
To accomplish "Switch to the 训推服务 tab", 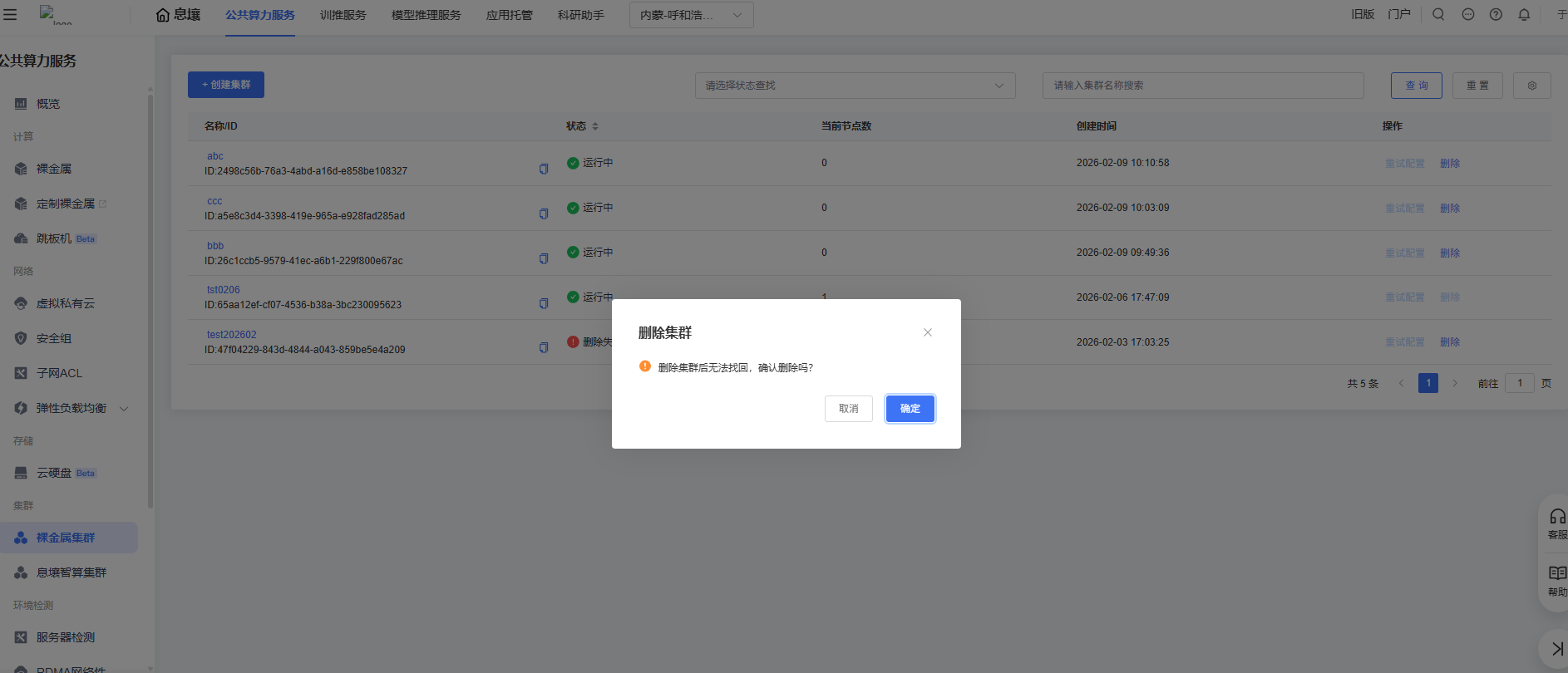I will click(343, 15).
